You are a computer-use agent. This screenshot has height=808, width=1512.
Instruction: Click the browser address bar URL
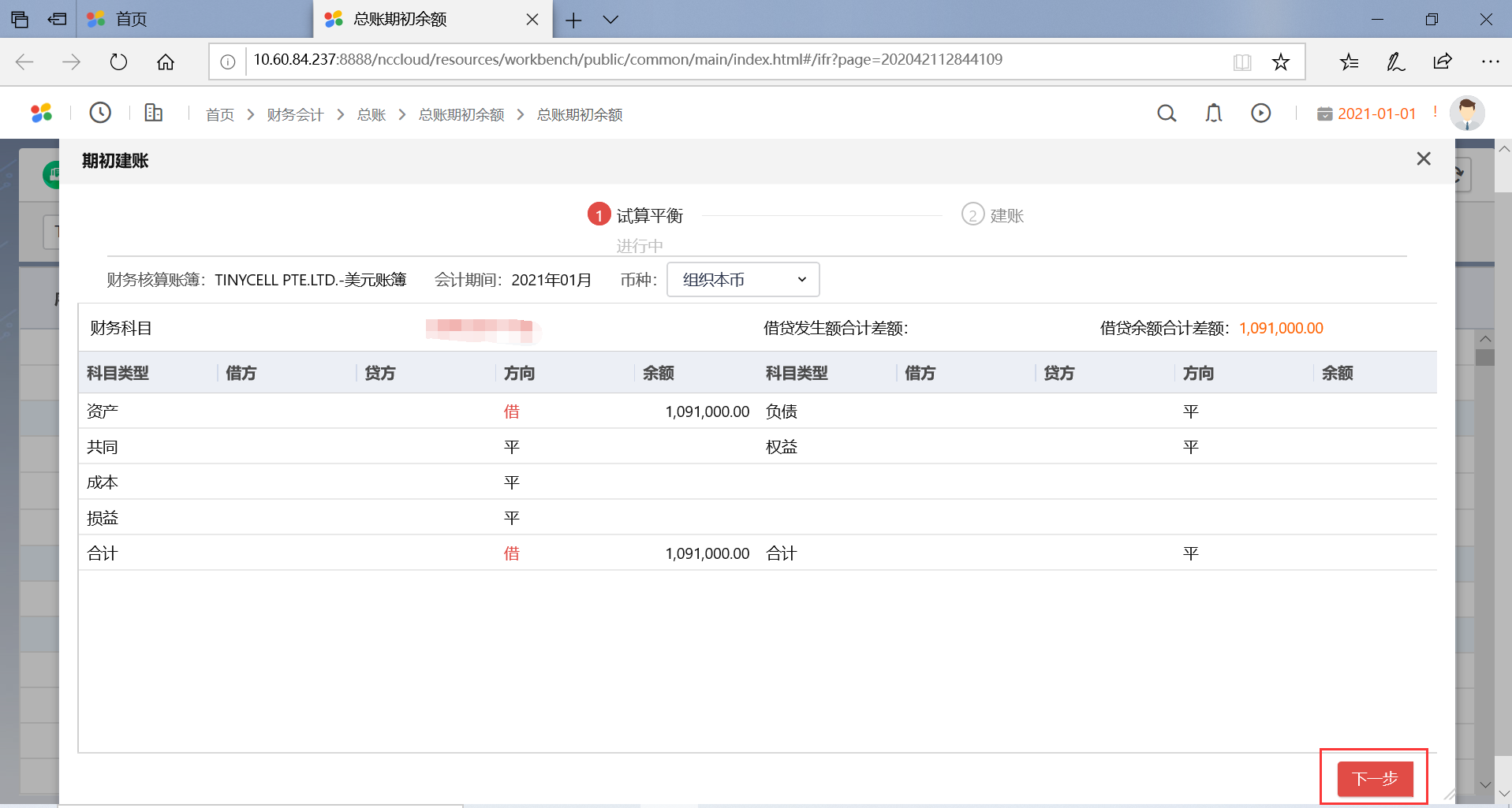pyautogui.click(x=627, y=60)
